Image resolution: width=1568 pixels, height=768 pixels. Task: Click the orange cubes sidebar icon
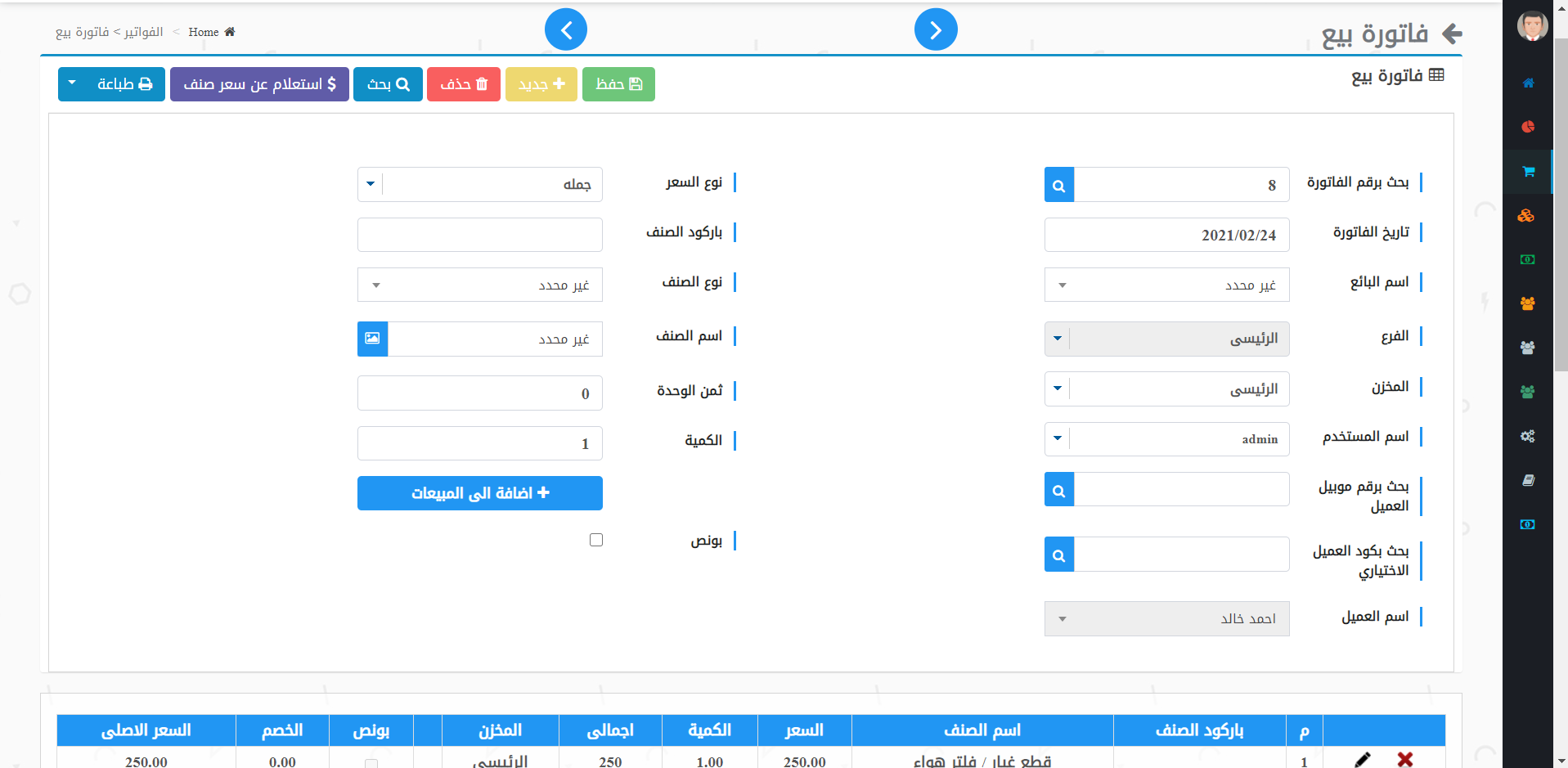[1526, 216]
